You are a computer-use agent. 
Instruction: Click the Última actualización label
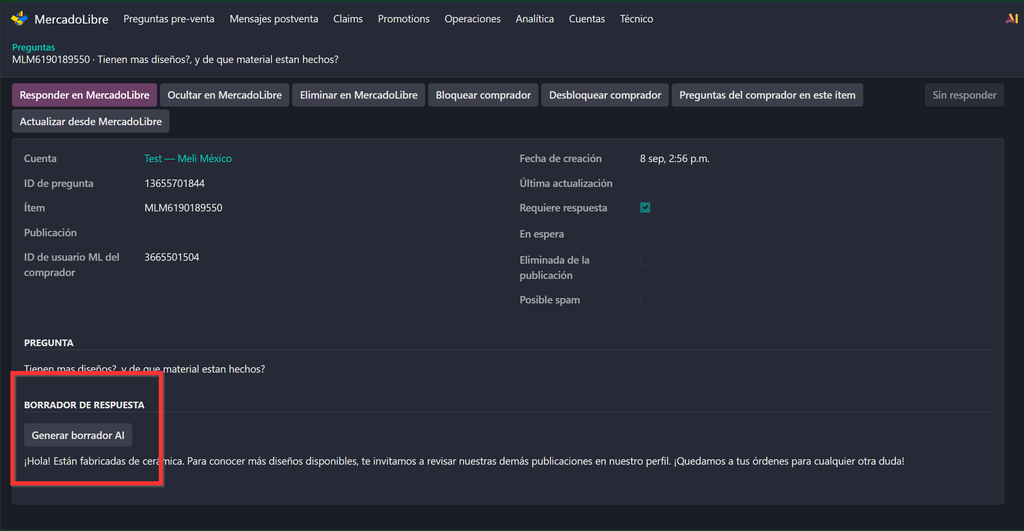pos(566,183)
